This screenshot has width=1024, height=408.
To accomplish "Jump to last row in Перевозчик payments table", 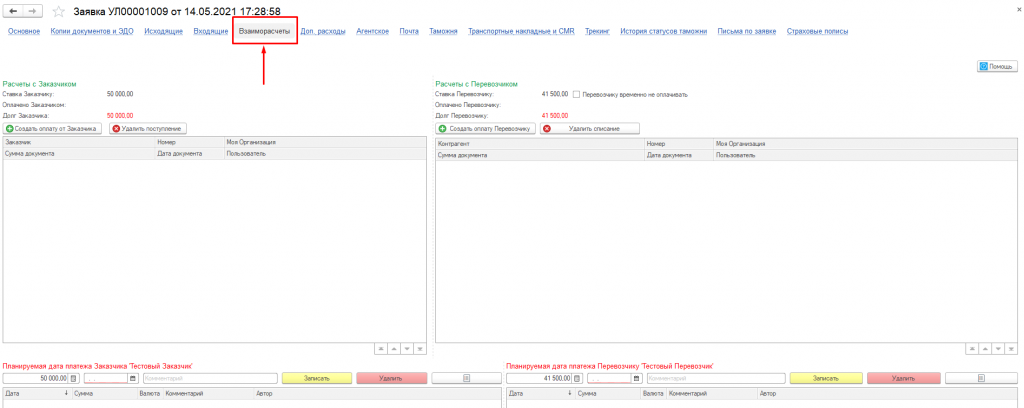I will tap(1013, 349).
